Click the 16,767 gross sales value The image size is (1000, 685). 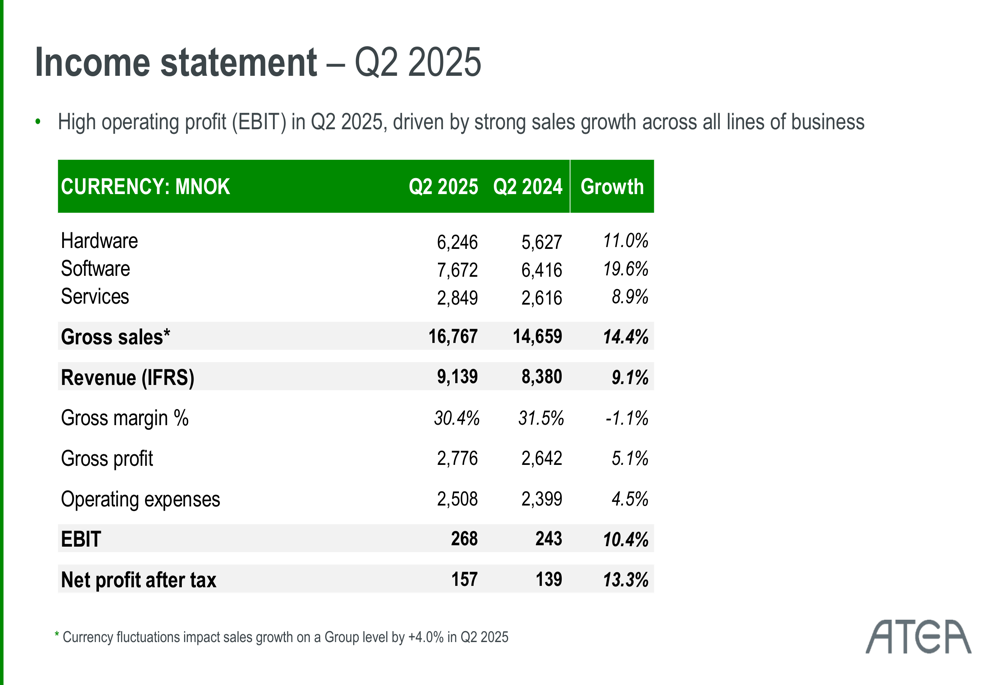(x=453, y=338)
